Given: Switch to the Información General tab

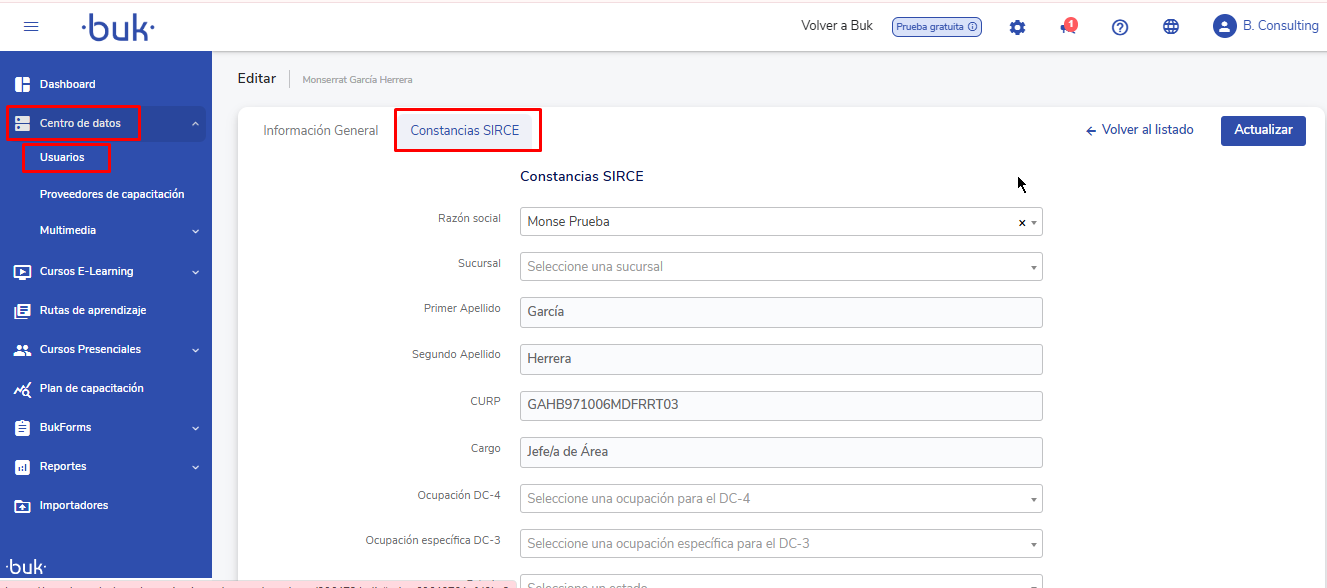Looking at the screenshot, I should (x=320, y=131).
